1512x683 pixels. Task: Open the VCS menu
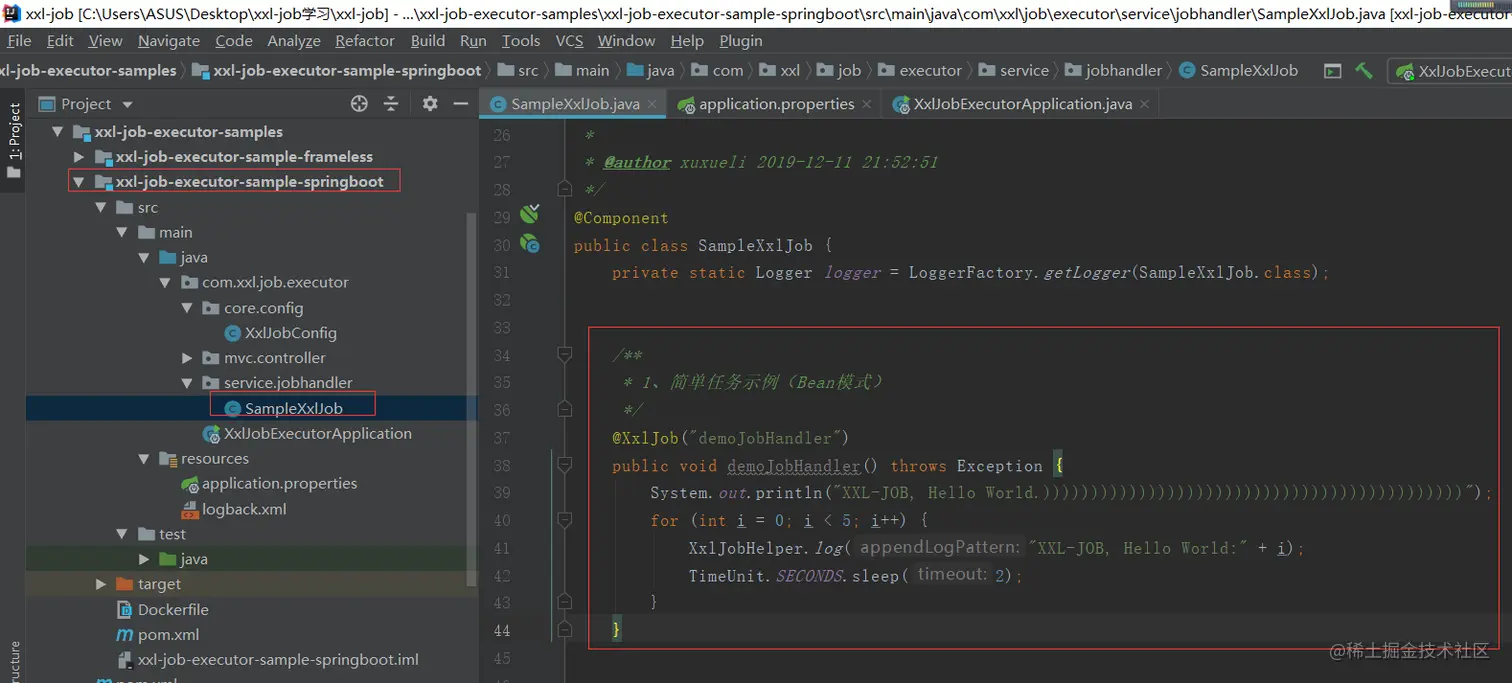pos(569,41)
